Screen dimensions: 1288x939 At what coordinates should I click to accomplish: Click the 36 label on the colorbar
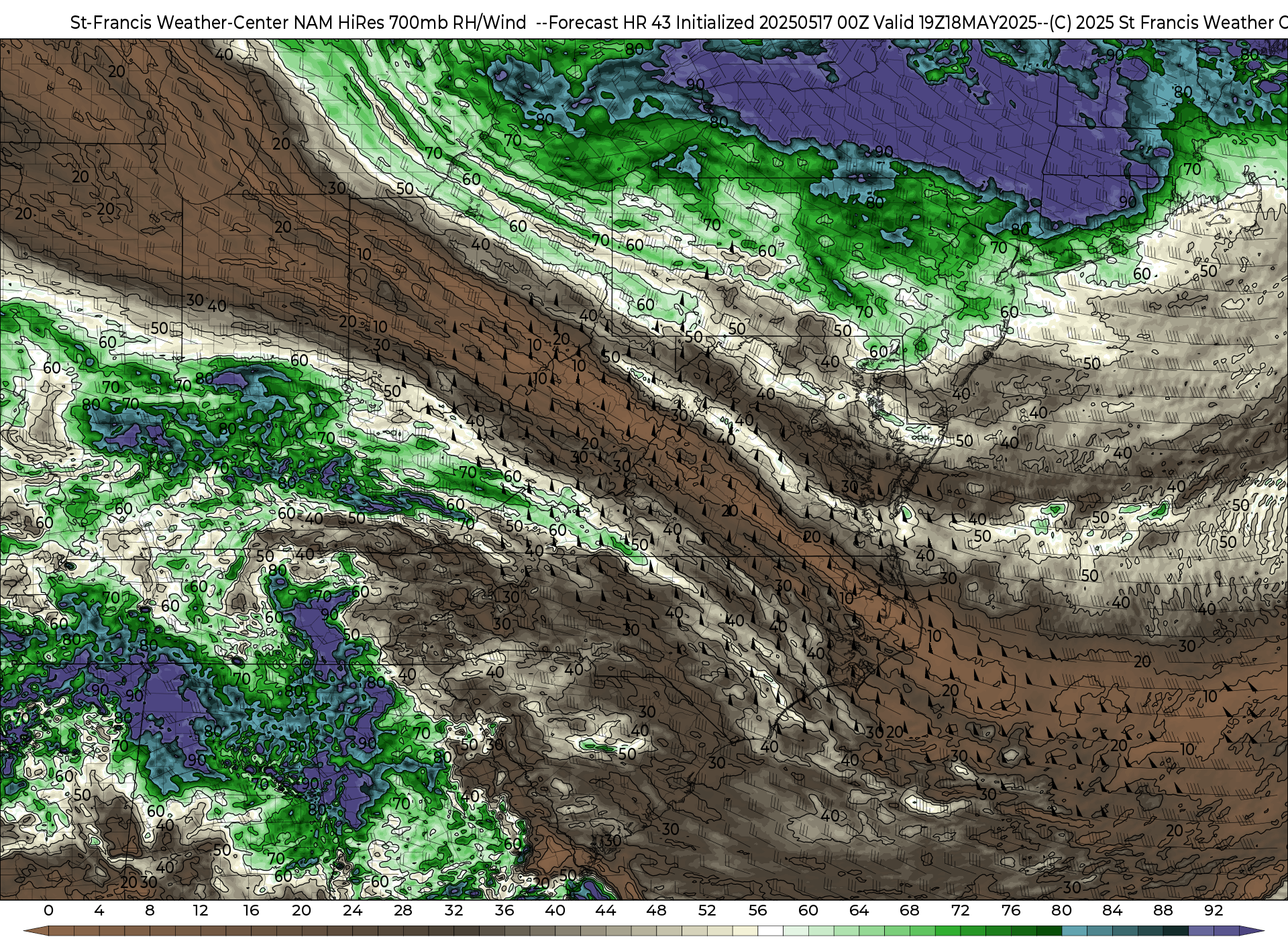point(504,910)
